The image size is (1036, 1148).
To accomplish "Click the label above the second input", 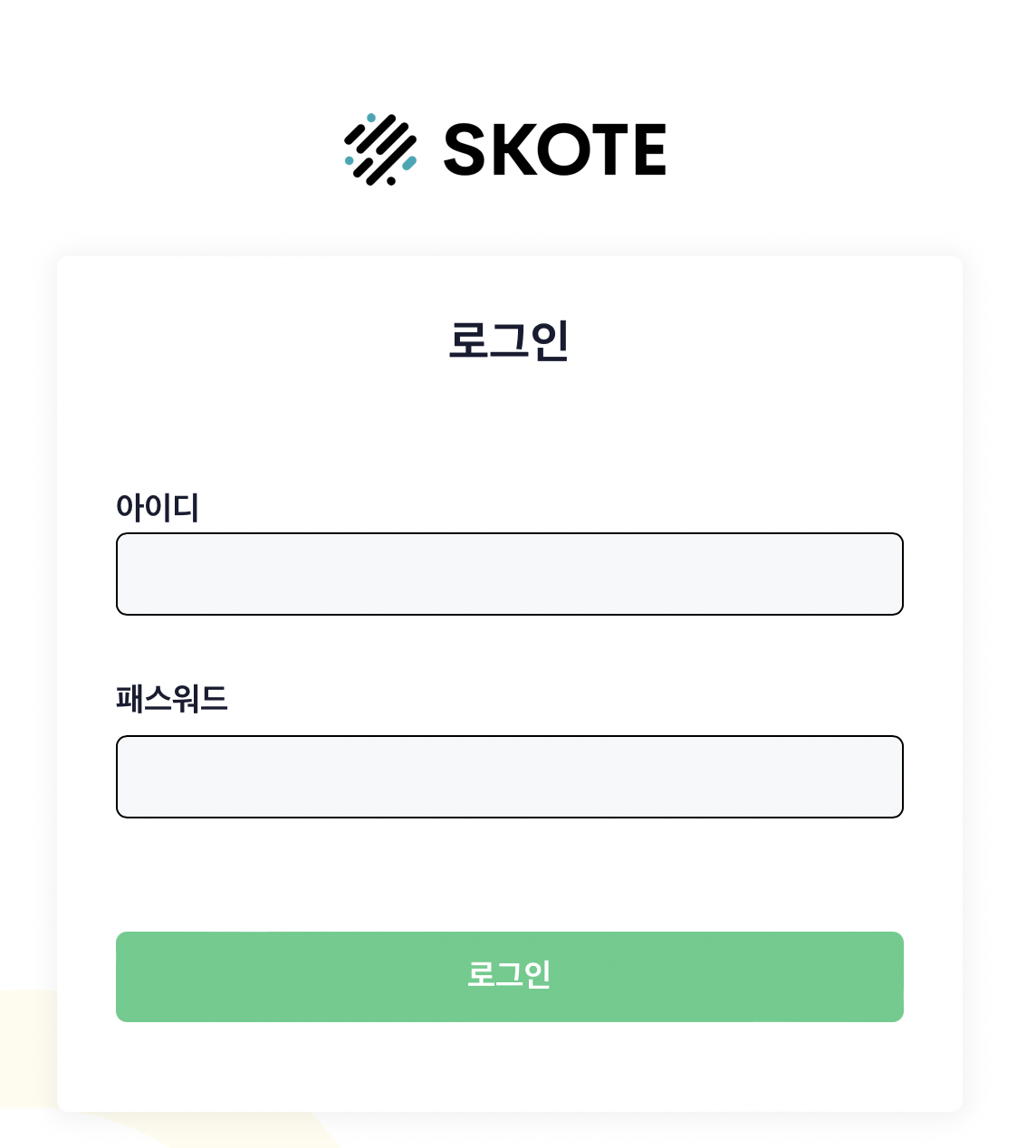I will 171,699.
